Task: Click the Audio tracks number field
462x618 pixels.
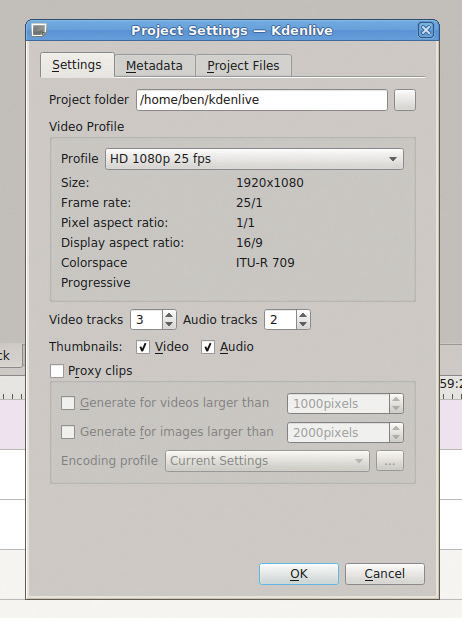Action: tap(280, 320)
